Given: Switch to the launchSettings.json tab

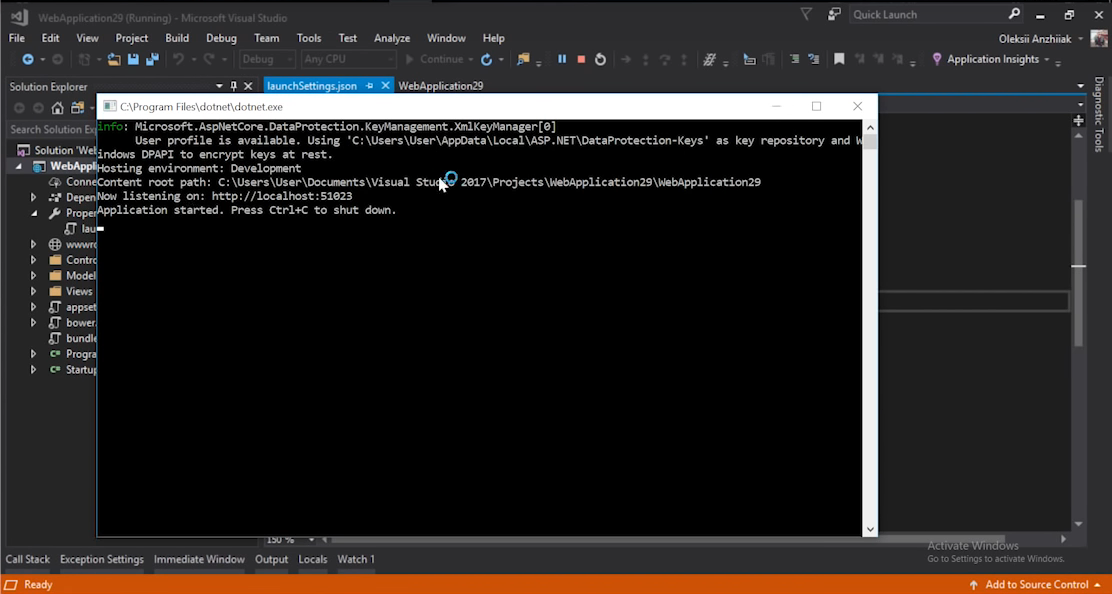Looking at the screenshot, I should pyautogui.click(x=312, y=86).
